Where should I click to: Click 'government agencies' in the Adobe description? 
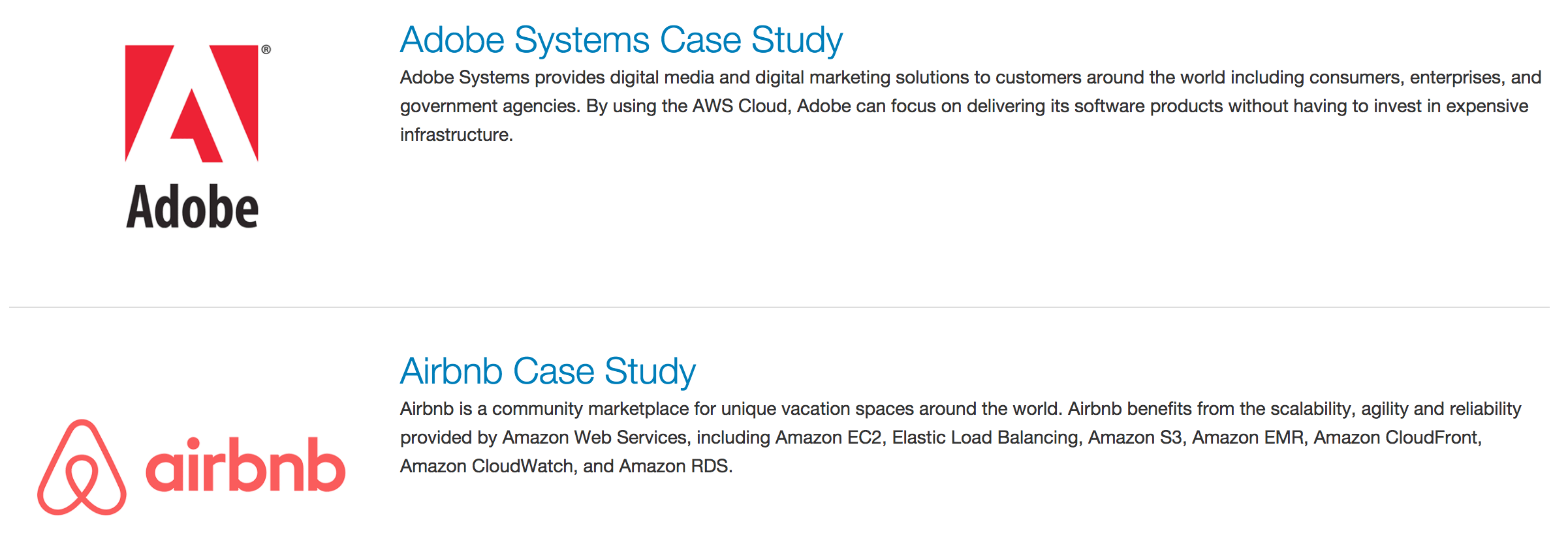point(488,106)
